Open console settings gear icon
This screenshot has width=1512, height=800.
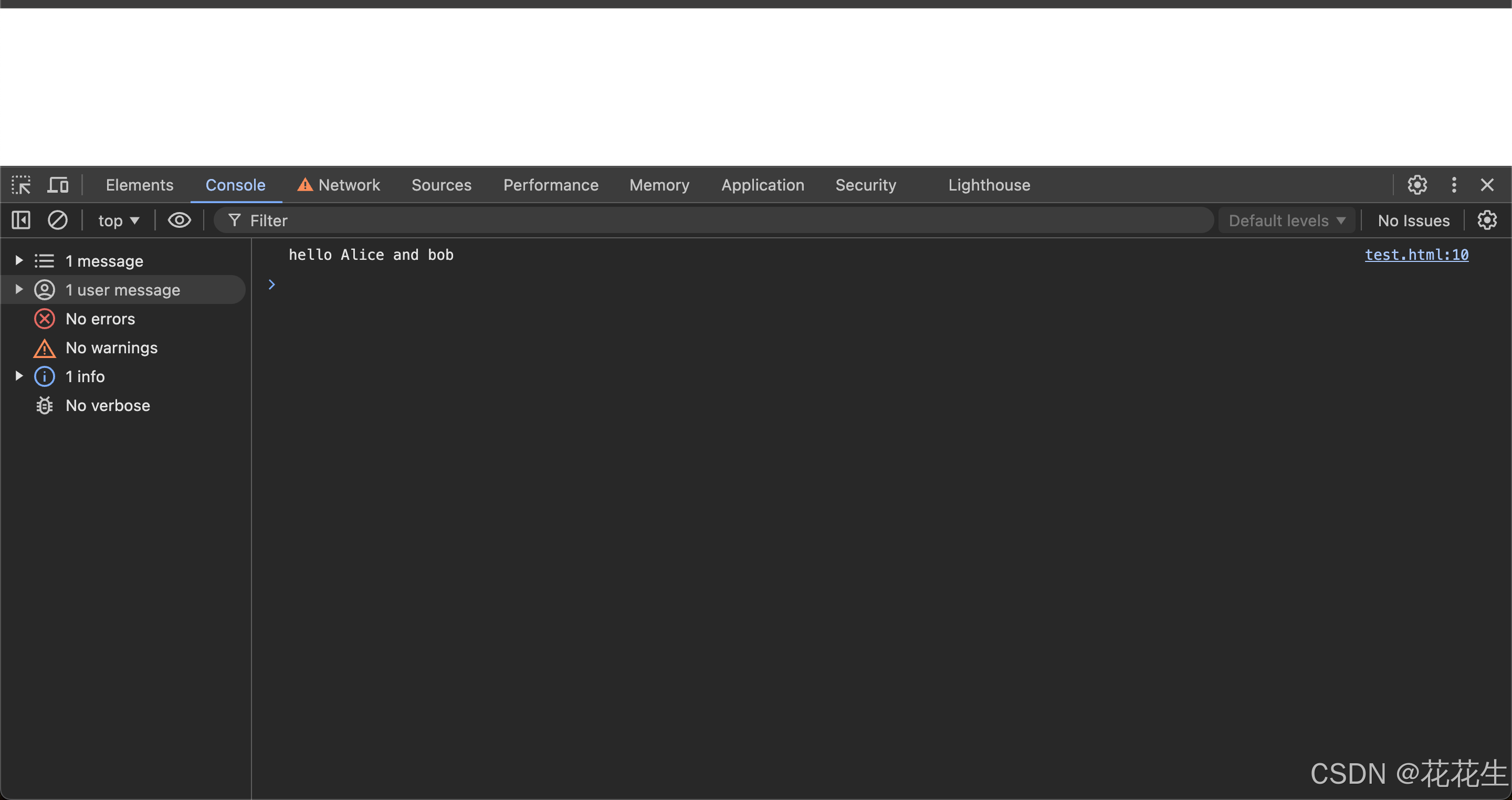pyautogui.click(x=1487, y=220)
